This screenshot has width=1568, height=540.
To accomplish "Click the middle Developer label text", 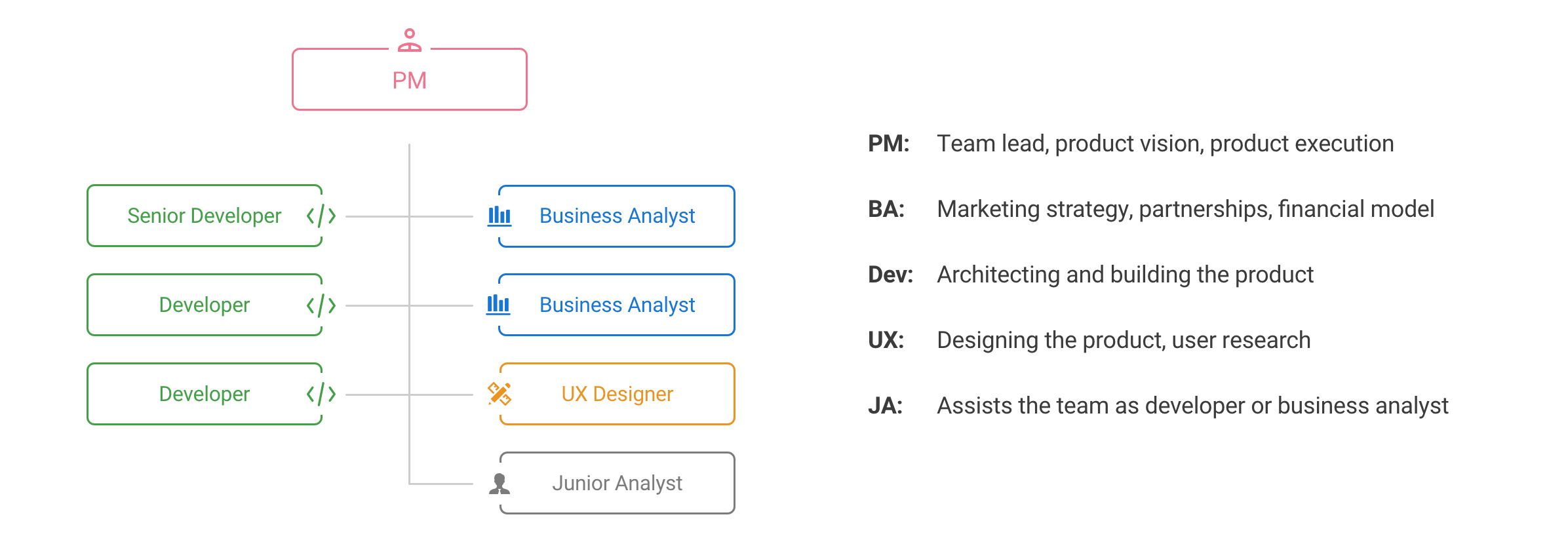I will pos(204,305).
